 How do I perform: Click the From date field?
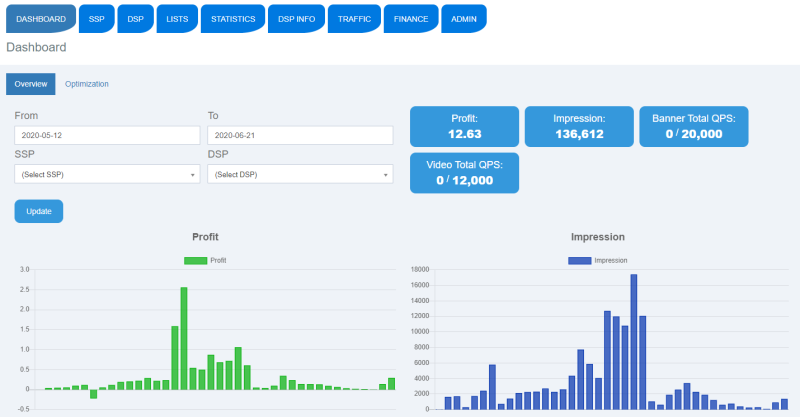pyautogui.click(x=107, y=135)
